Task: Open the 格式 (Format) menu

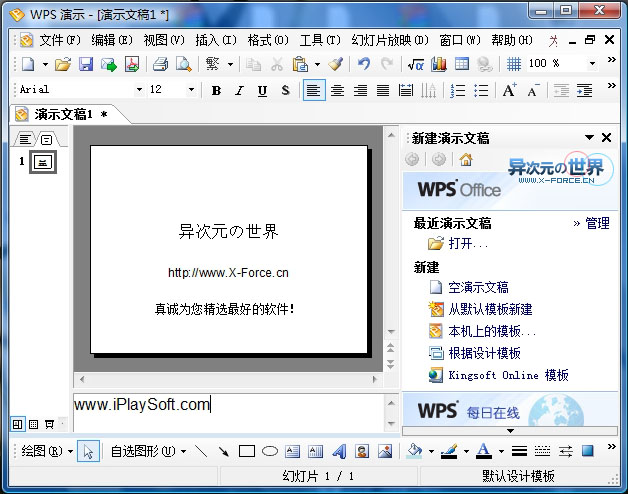Action: click(x=268, y=40)
